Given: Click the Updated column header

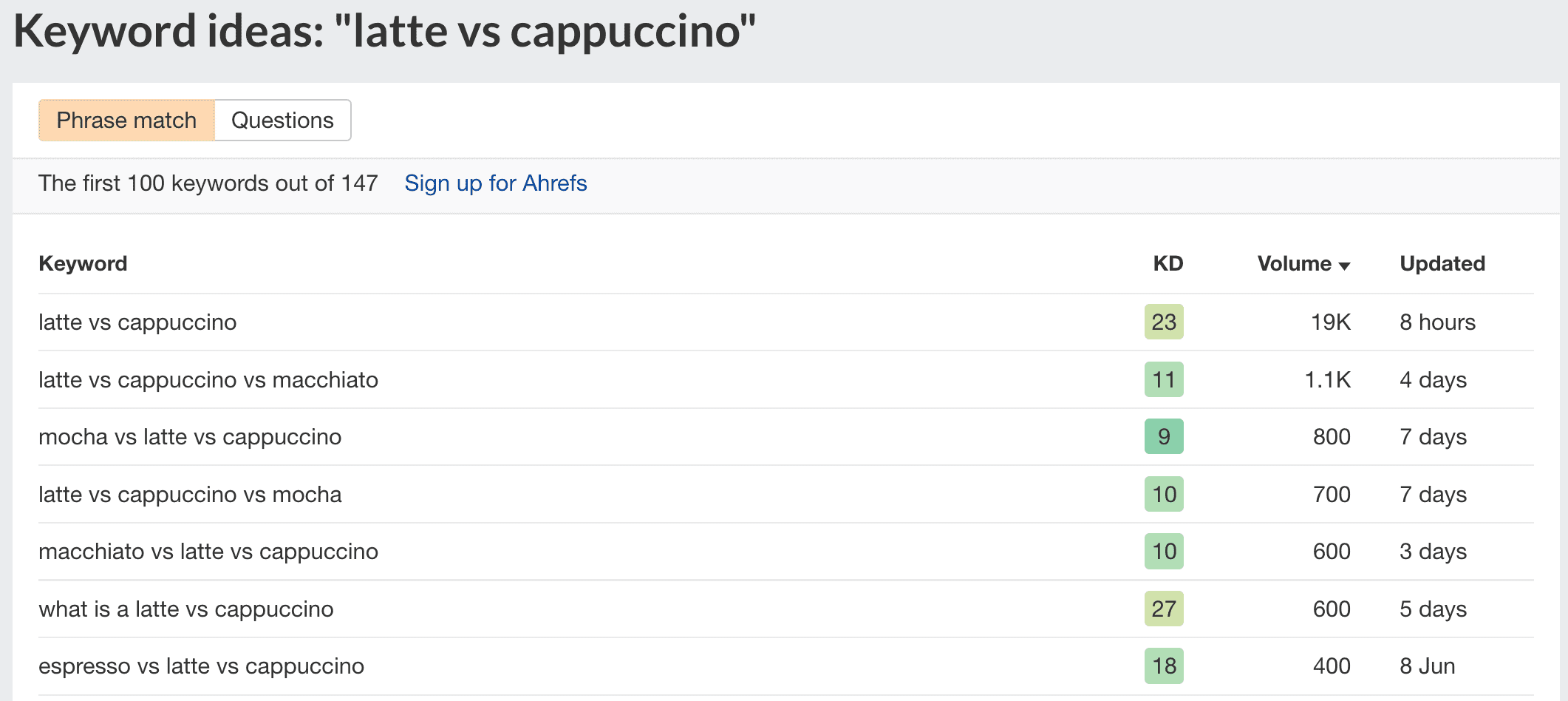Looking at the screenshot, I should [x=1442, y=264].
